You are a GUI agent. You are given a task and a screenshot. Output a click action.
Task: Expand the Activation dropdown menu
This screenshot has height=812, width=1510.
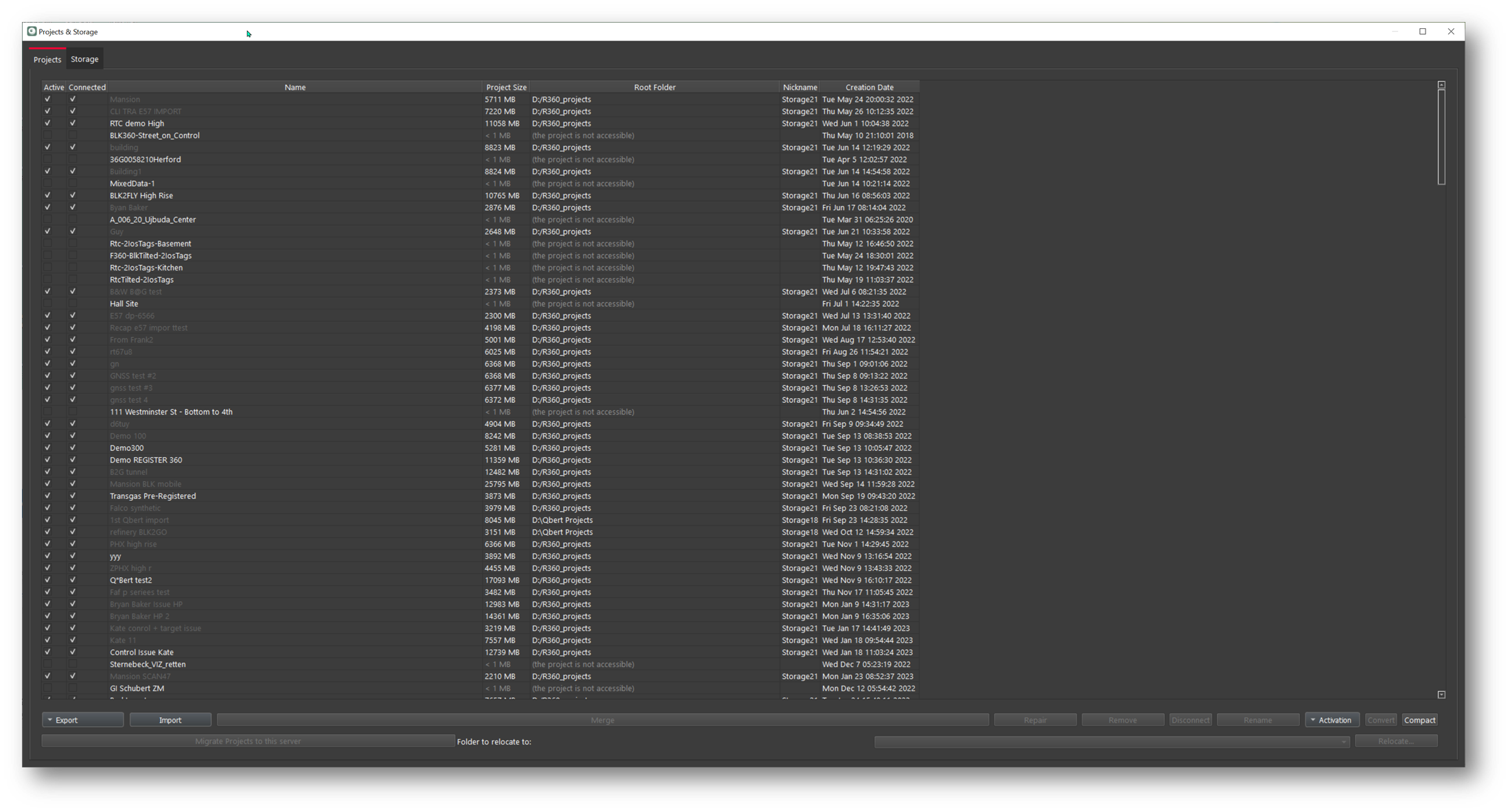coord(1332,720)
